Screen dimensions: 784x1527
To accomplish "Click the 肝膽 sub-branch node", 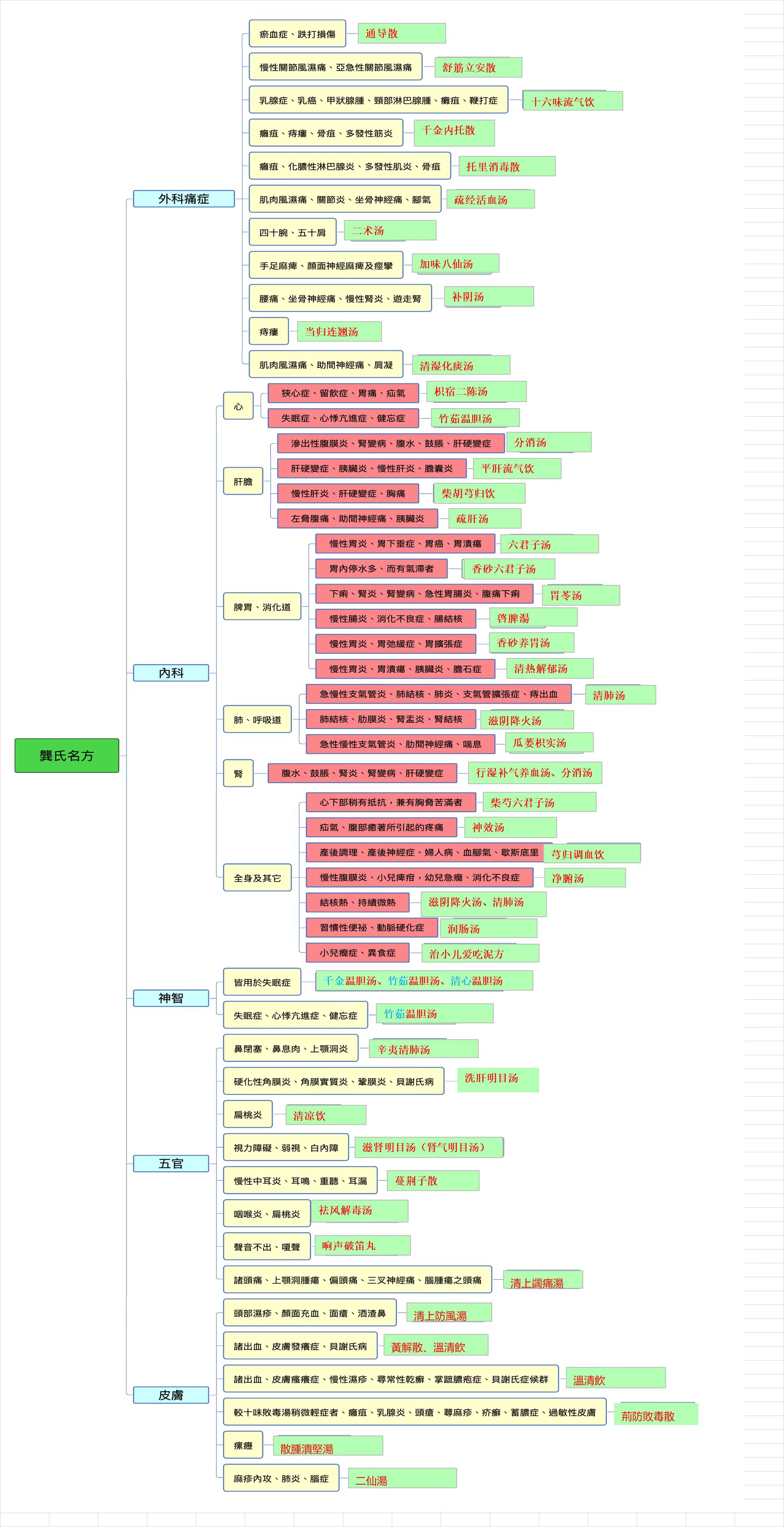I will pos(243,481).
